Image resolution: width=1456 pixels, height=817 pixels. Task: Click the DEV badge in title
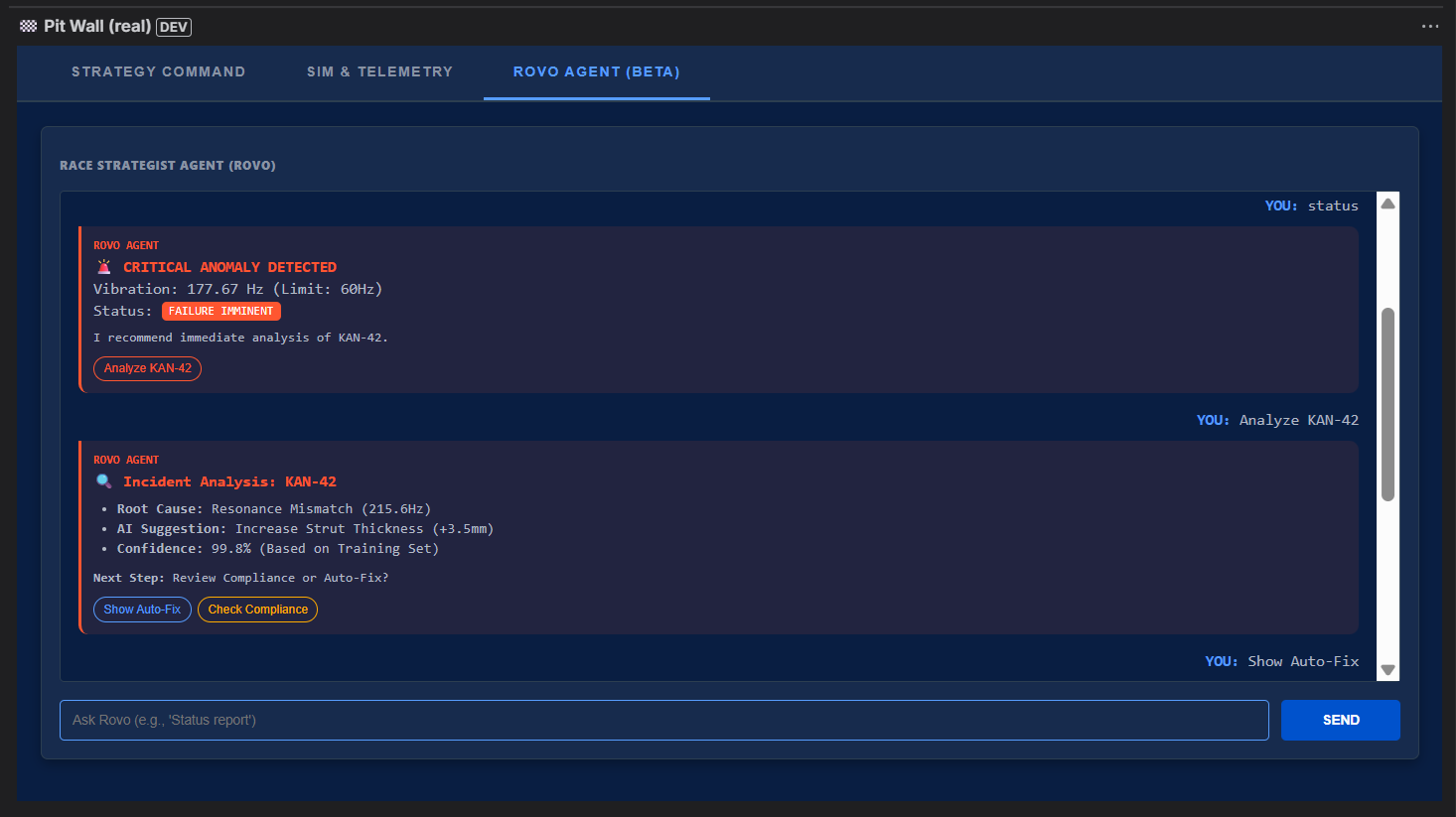click(x=174, y=27)
